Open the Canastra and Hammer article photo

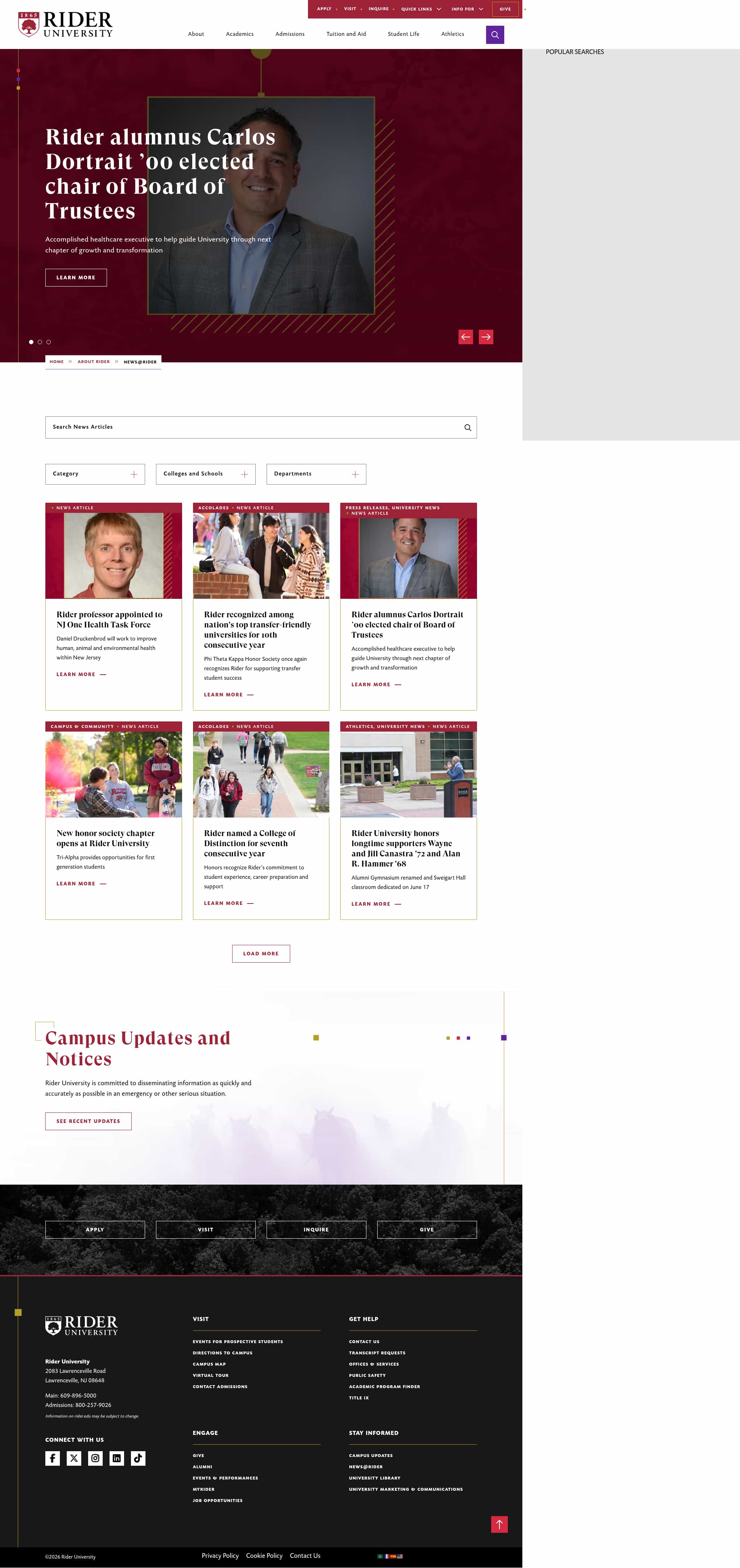(408, 774)
